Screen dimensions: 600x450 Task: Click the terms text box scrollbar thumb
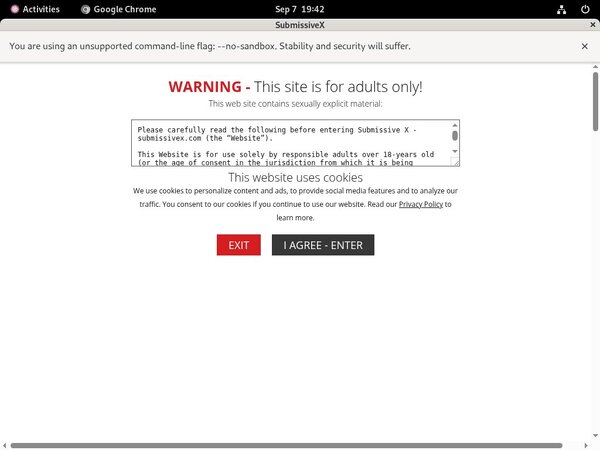pos(455,136)
